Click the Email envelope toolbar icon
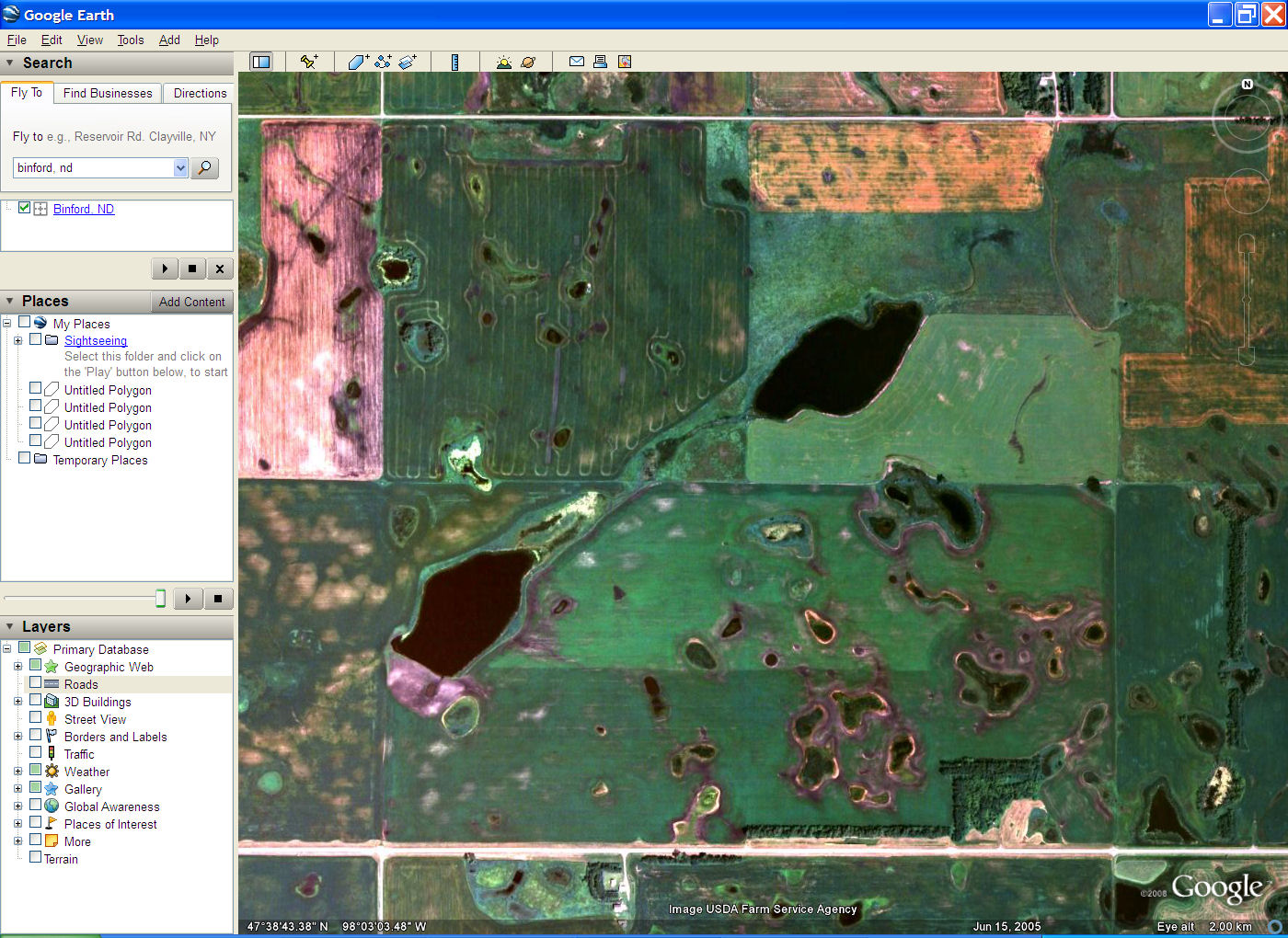 577,62
